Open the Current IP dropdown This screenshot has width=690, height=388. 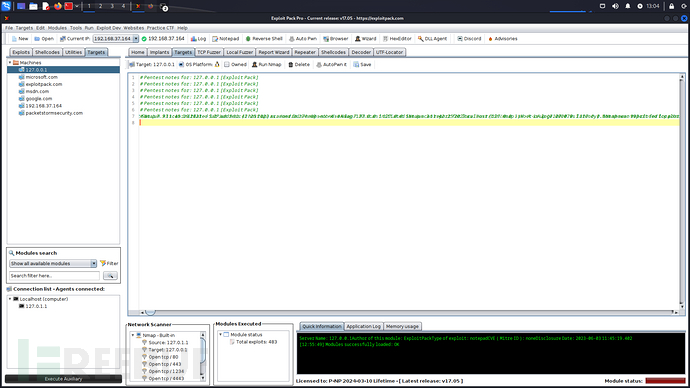pyautogui.click(x=136, y=39)
